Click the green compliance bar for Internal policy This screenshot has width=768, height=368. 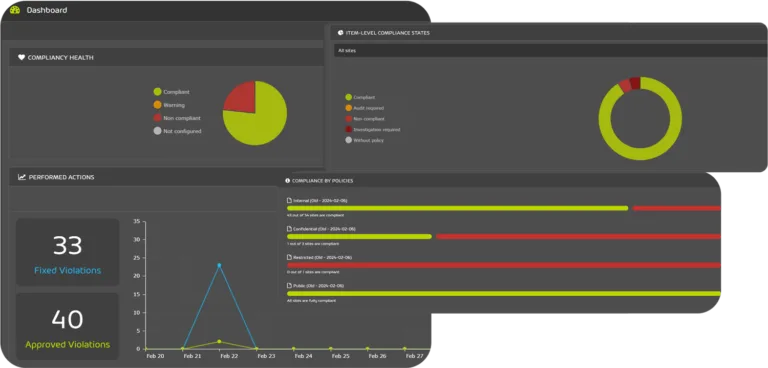tap(457, 208)
